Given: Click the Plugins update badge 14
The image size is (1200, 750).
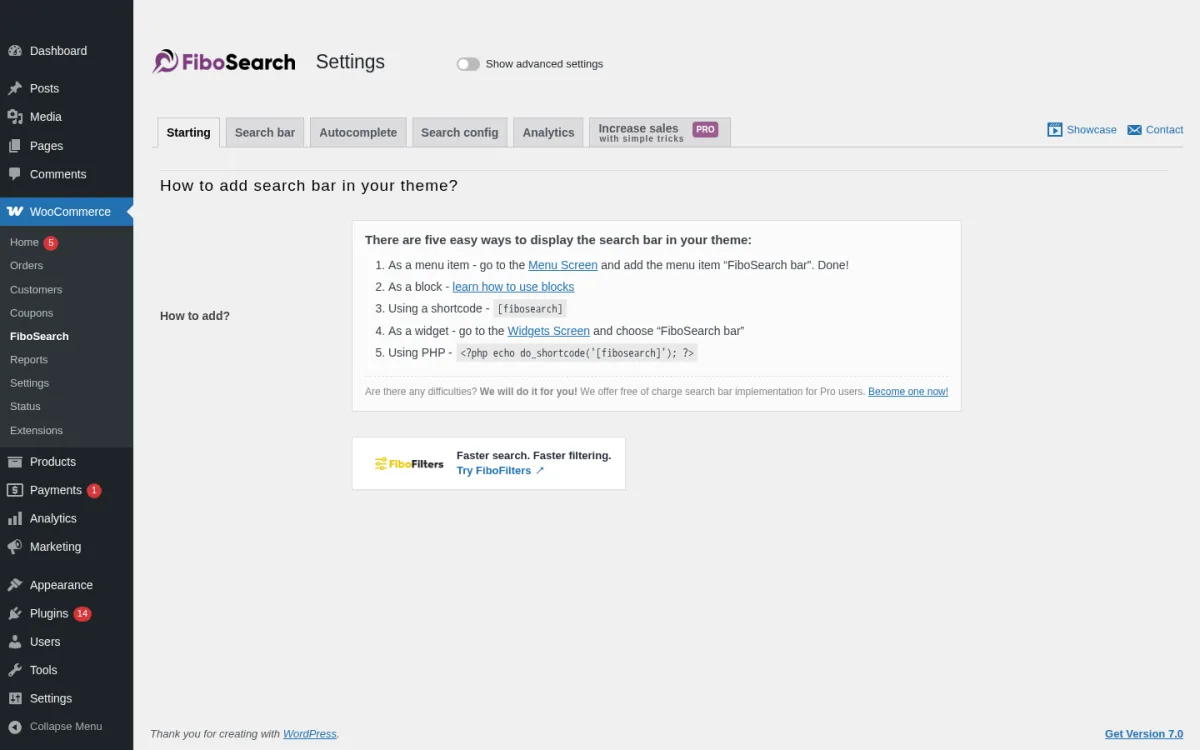Looking at the screenshot, I should [82, 614].
